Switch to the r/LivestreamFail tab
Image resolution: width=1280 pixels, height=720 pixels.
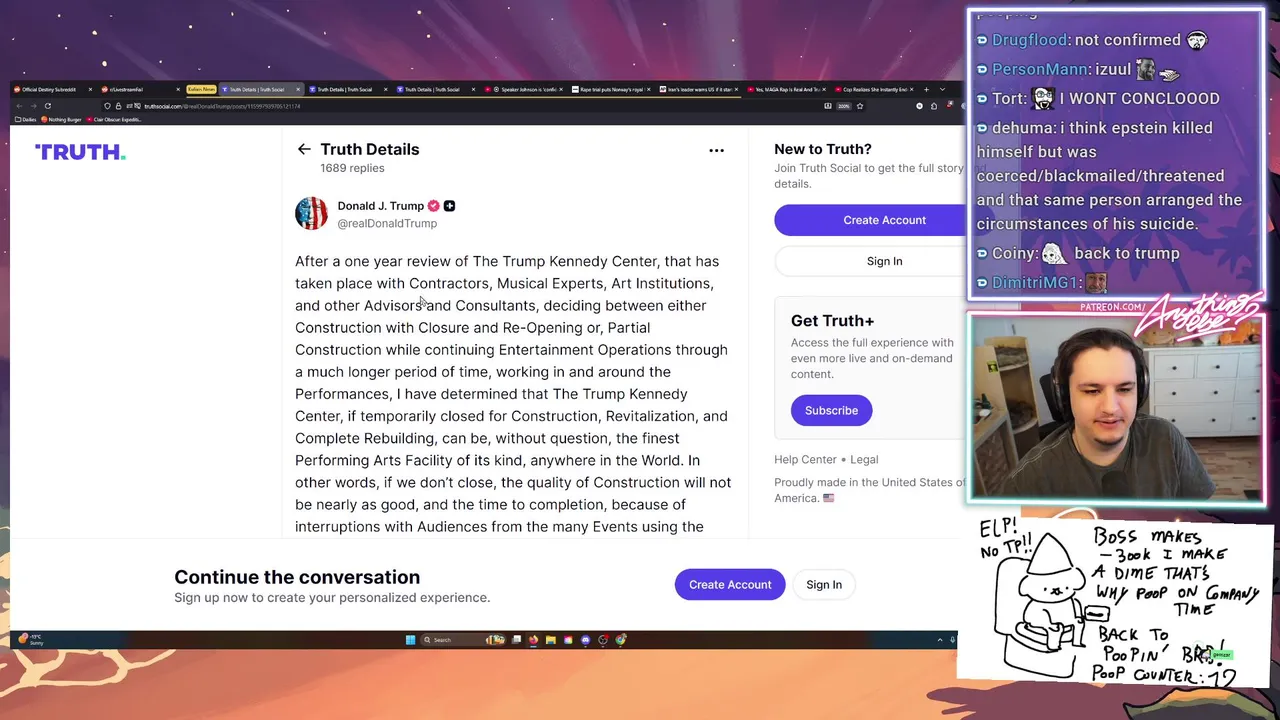[141, 90]
